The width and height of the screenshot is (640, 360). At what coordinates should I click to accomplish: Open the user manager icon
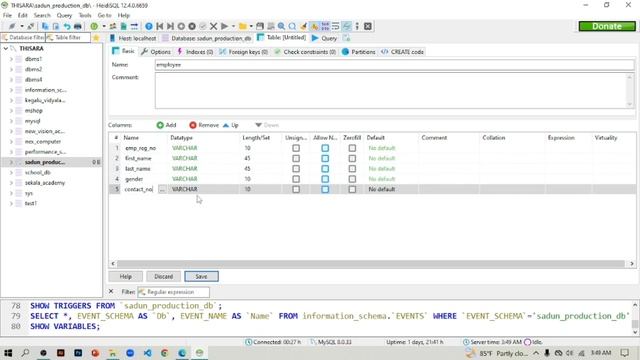click(113, 26)
